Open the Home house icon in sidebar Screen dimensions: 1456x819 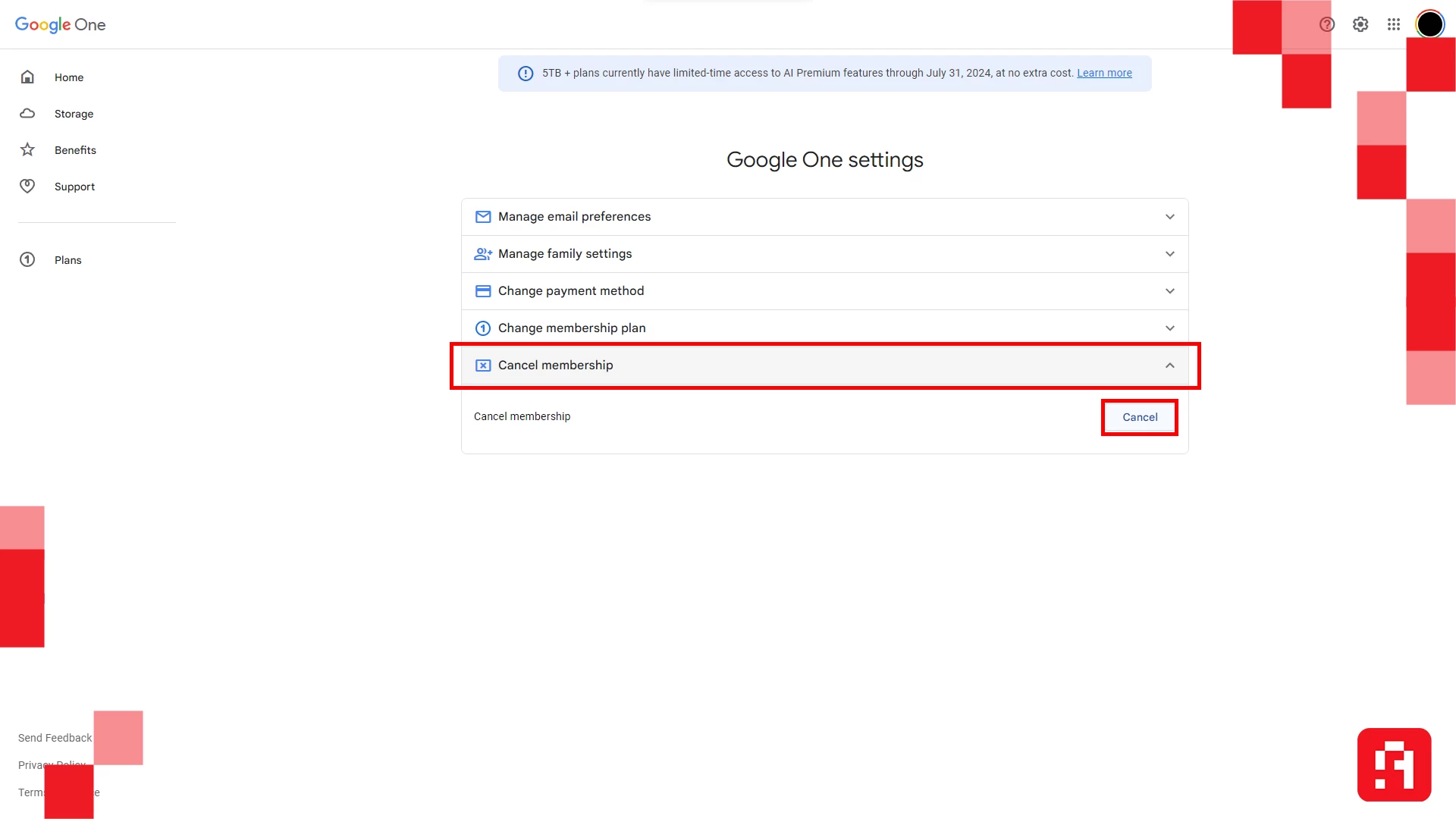coord(27,77)
